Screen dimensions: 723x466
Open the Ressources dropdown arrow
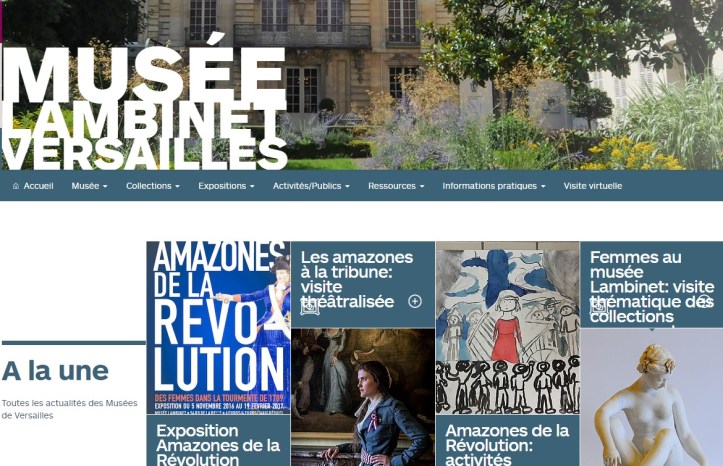pyautogui.click(x=421, y=186)
